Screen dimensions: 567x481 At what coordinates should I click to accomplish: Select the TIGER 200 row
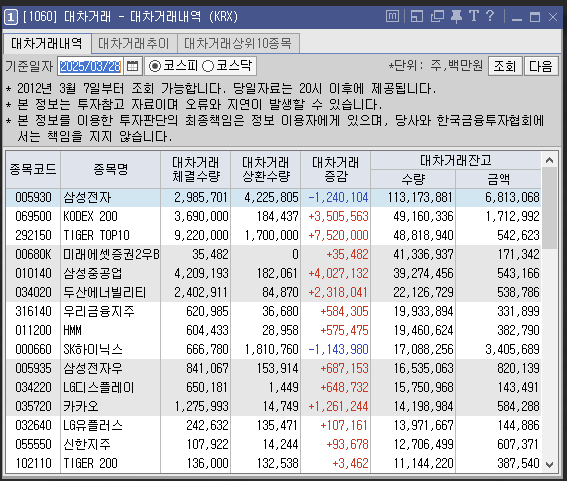[273, 463]
